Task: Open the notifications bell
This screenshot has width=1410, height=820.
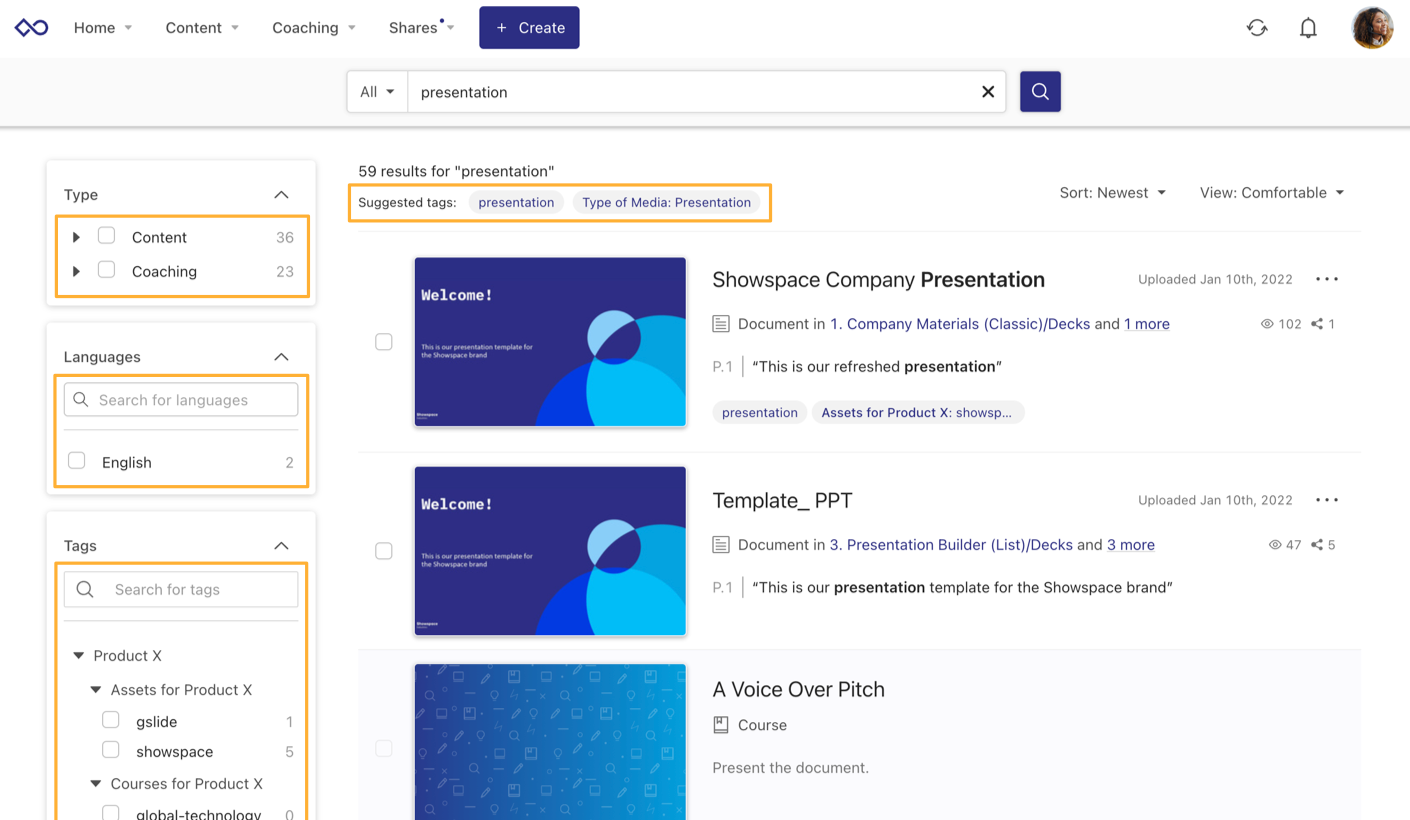Action: click(x=1308, y=28)
